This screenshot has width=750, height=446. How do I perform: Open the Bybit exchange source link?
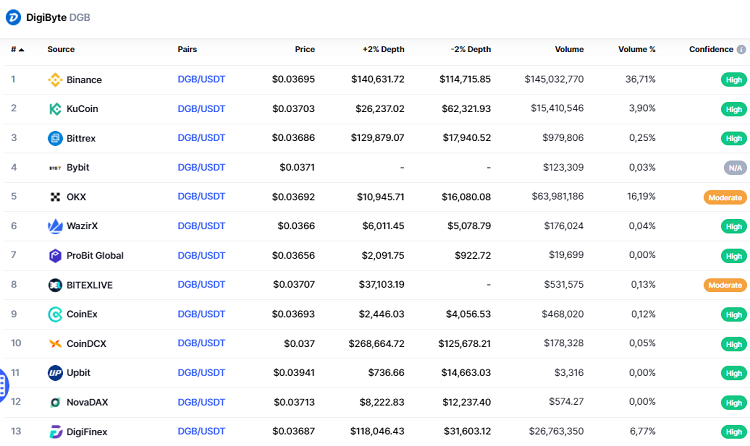click(x=77, y=168)
